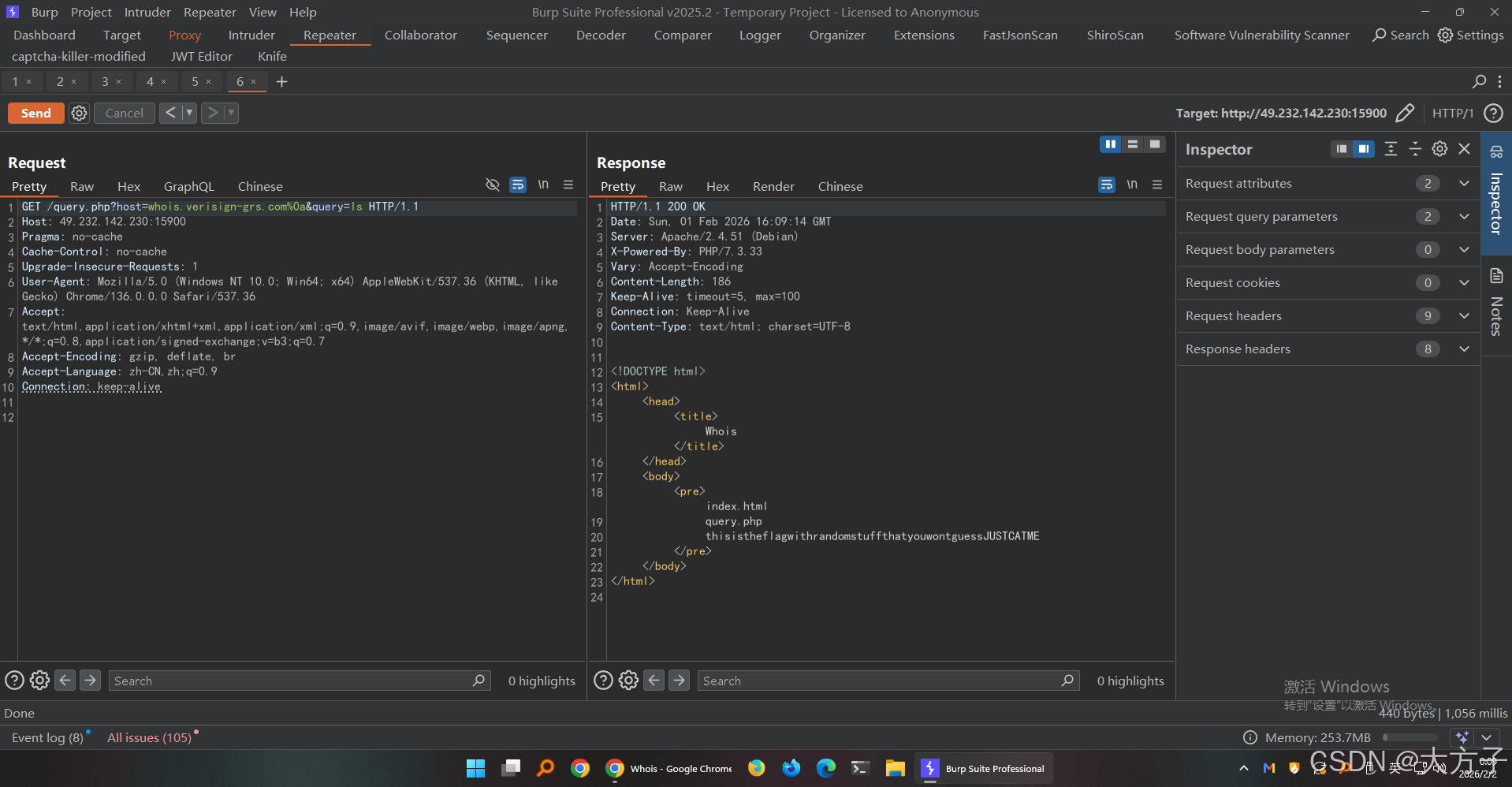Open Inspector settings gear
The width and height of the screenshot is (1512, 787).
pos(1439,149)
